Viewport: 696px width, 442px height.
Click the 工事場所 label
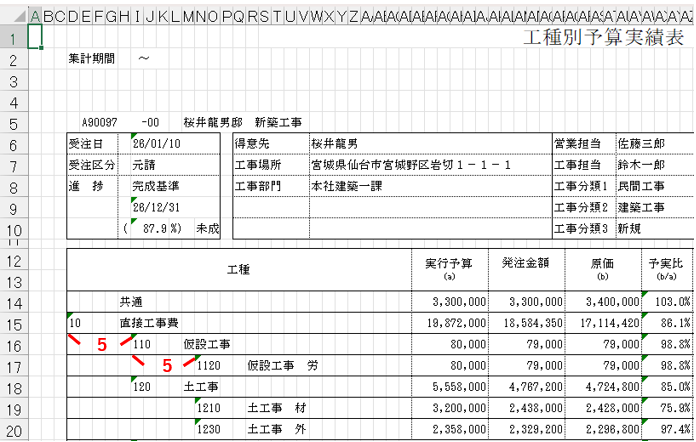pyautogui.click(x=258, y=165)
